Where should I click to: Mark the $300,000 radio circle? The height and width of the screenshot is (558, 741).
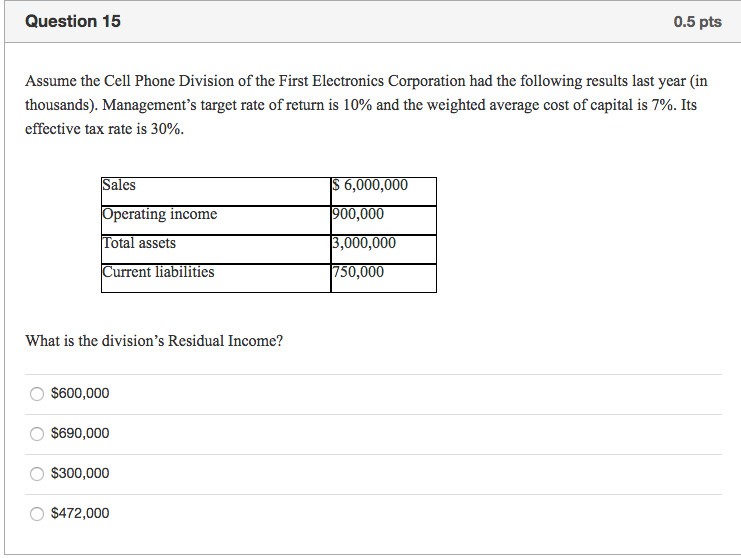(37, 474)
